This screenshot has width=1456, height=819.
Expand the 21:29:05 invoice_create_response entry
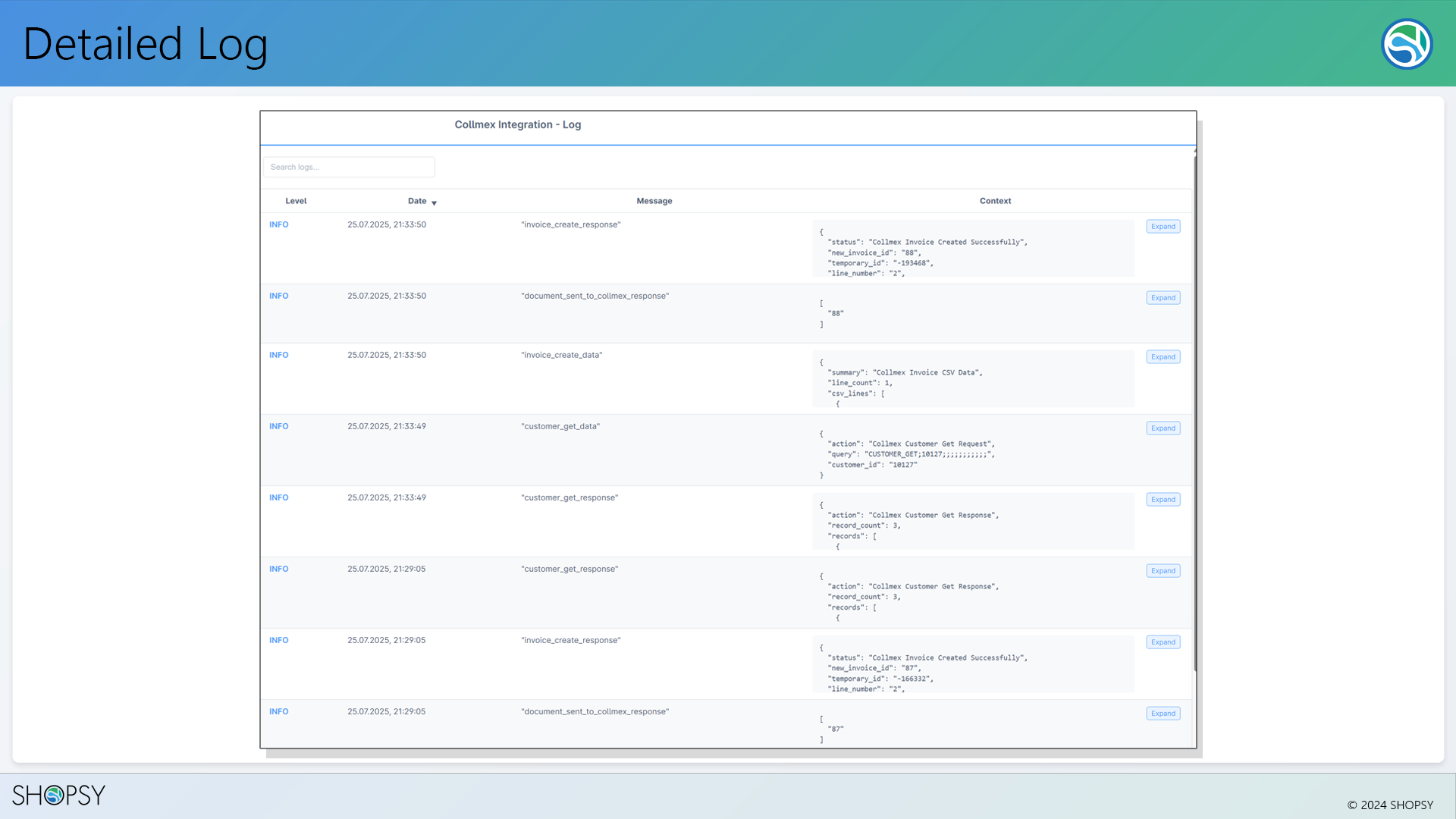pyautogui.click(x=1163, y=642)
